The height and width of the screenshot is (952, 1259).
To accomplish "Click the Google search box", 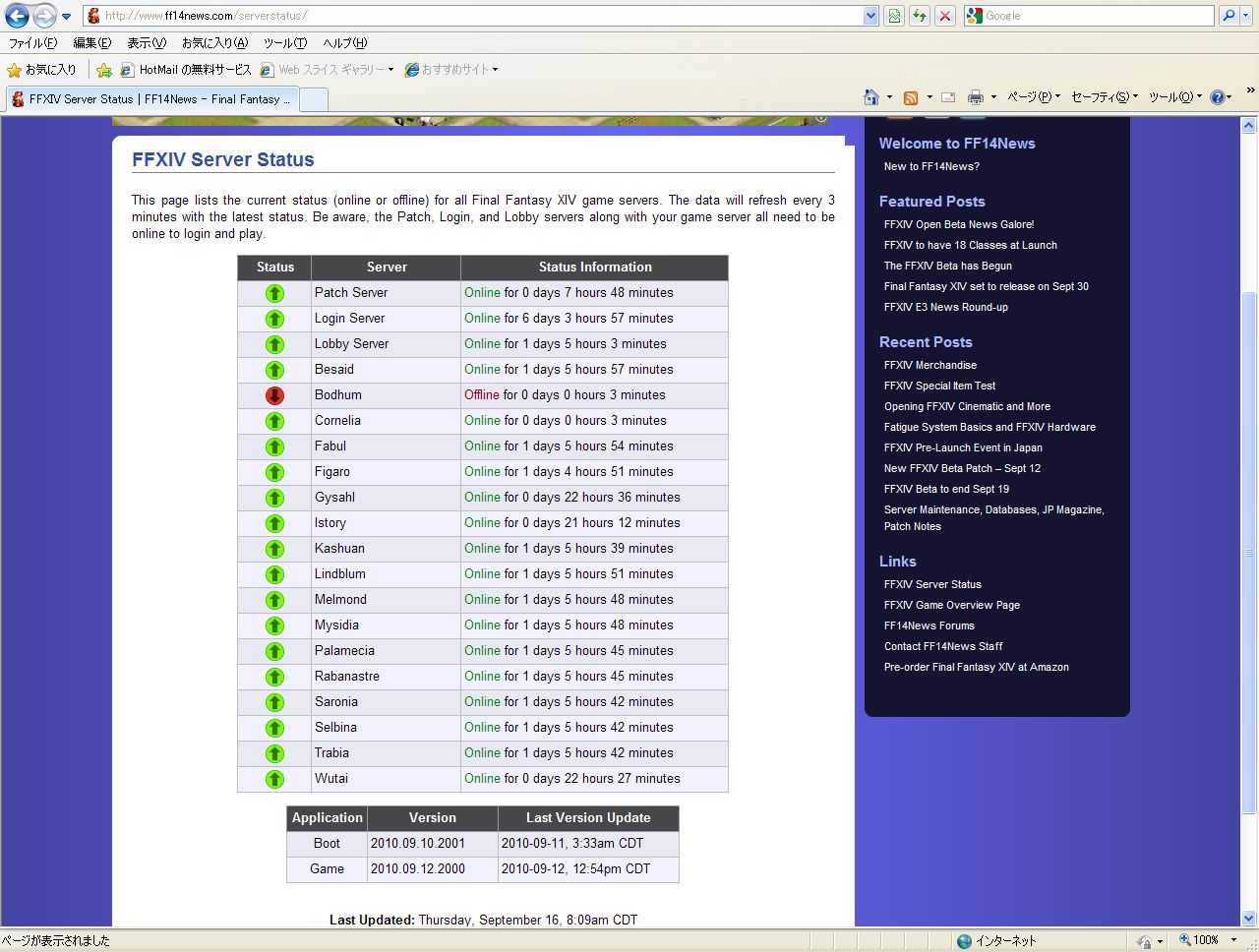I will 1098,16.
